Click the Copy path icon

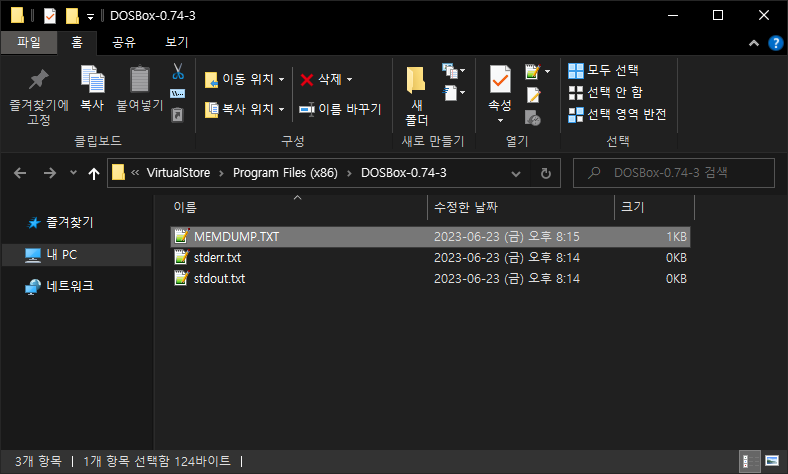pos(177,93)
